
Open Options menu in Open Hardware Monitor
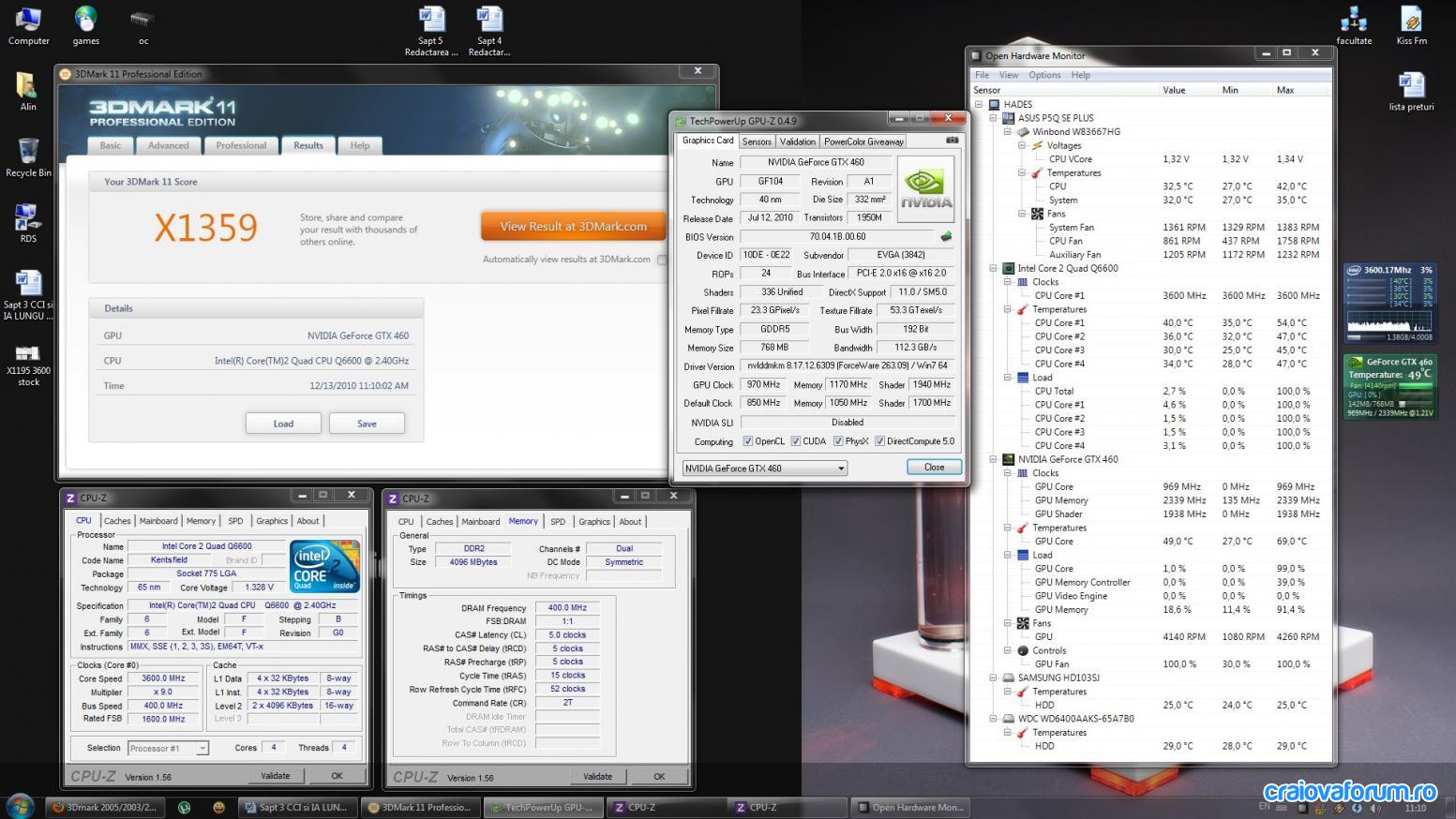pyautogui.click(x=1044, y=75)
